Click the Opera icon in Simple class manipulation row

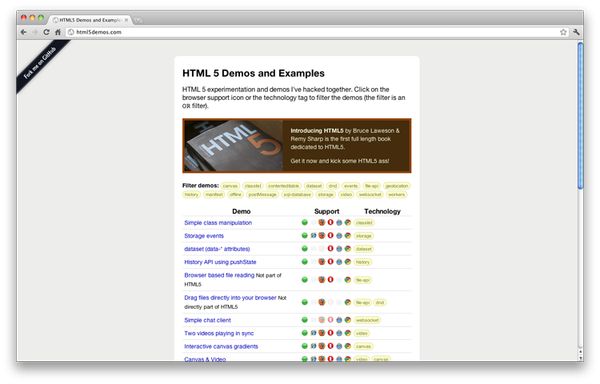(x=330, y=222)
